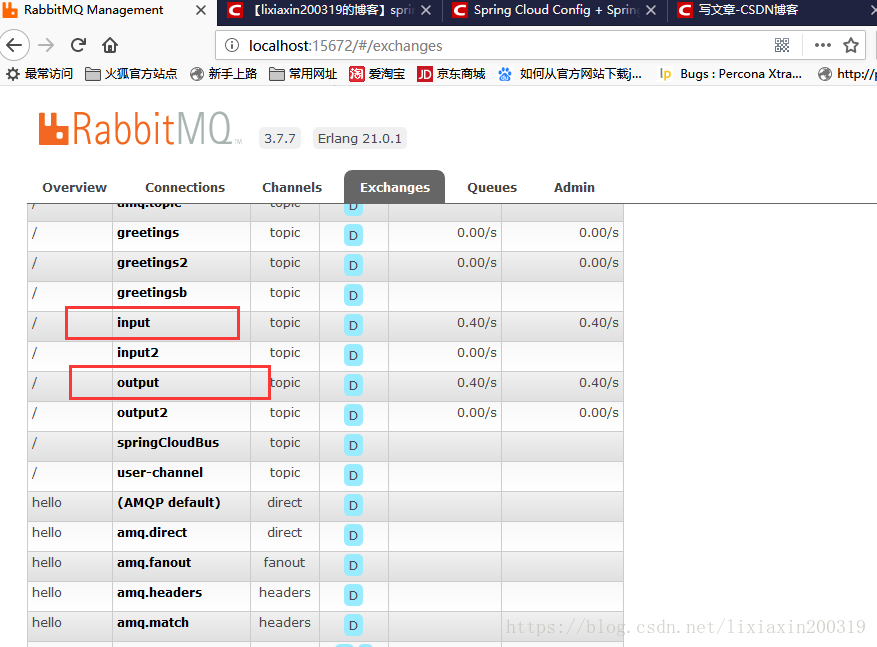Open the Connections tab
The image size is (877, 647).
185,187
